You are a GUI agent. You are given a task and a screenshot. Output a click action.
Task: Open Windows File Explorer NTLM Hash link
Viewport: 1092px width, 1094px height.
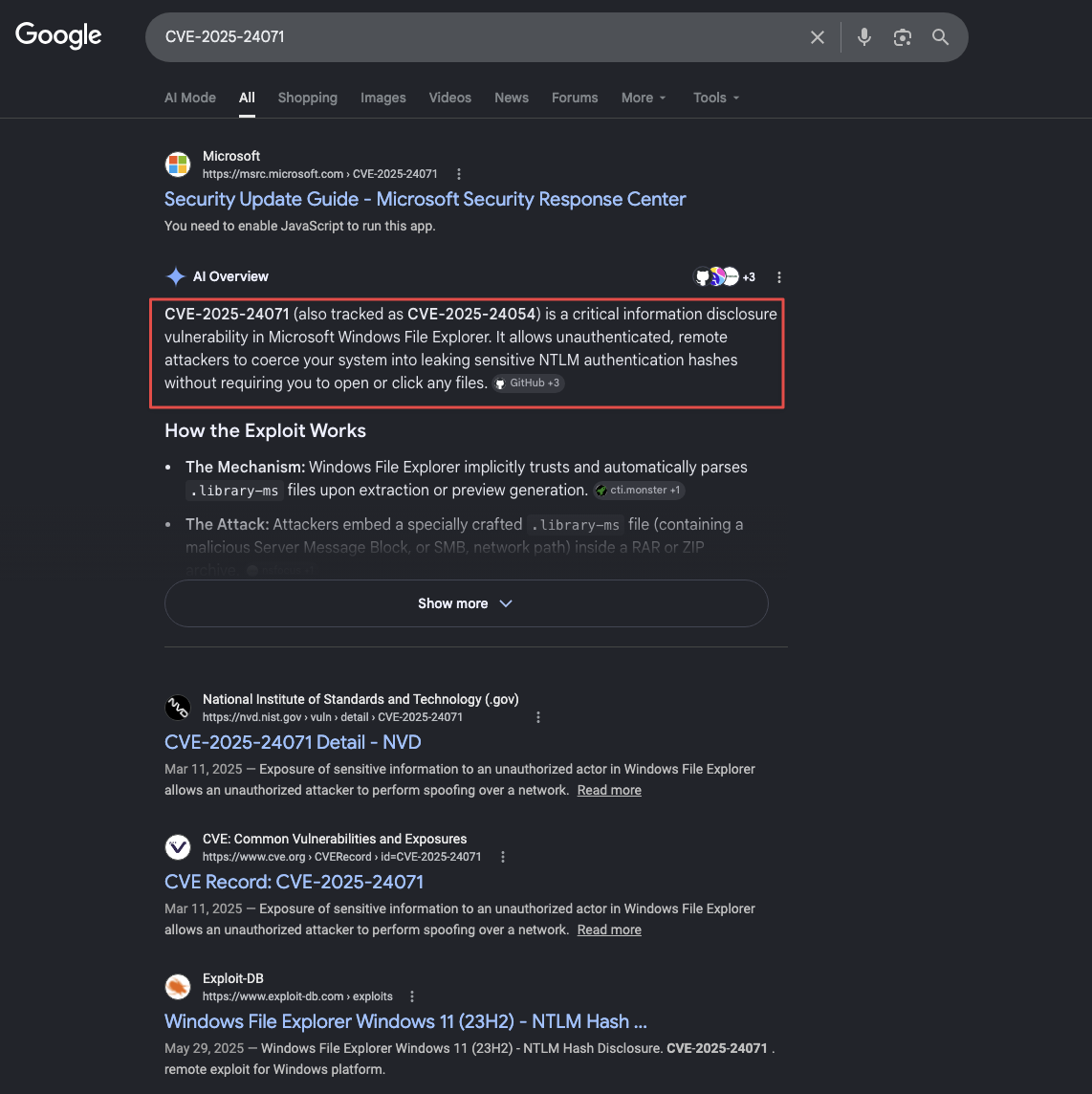pyautogui.click(x=405, y=1021)
